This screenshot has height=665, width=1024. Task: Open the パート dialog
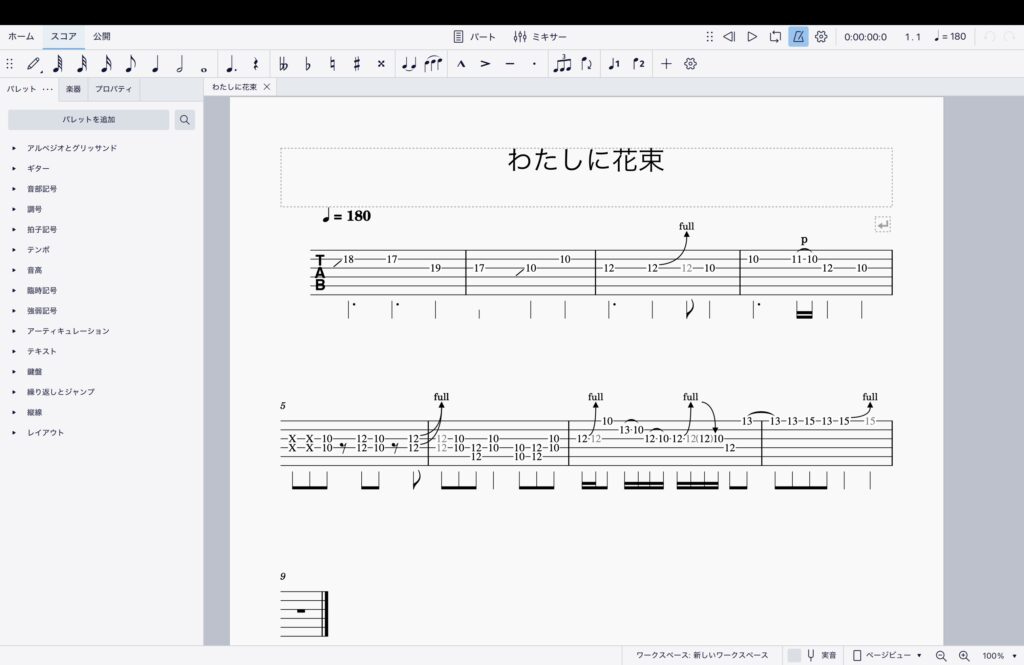[474, 37]
